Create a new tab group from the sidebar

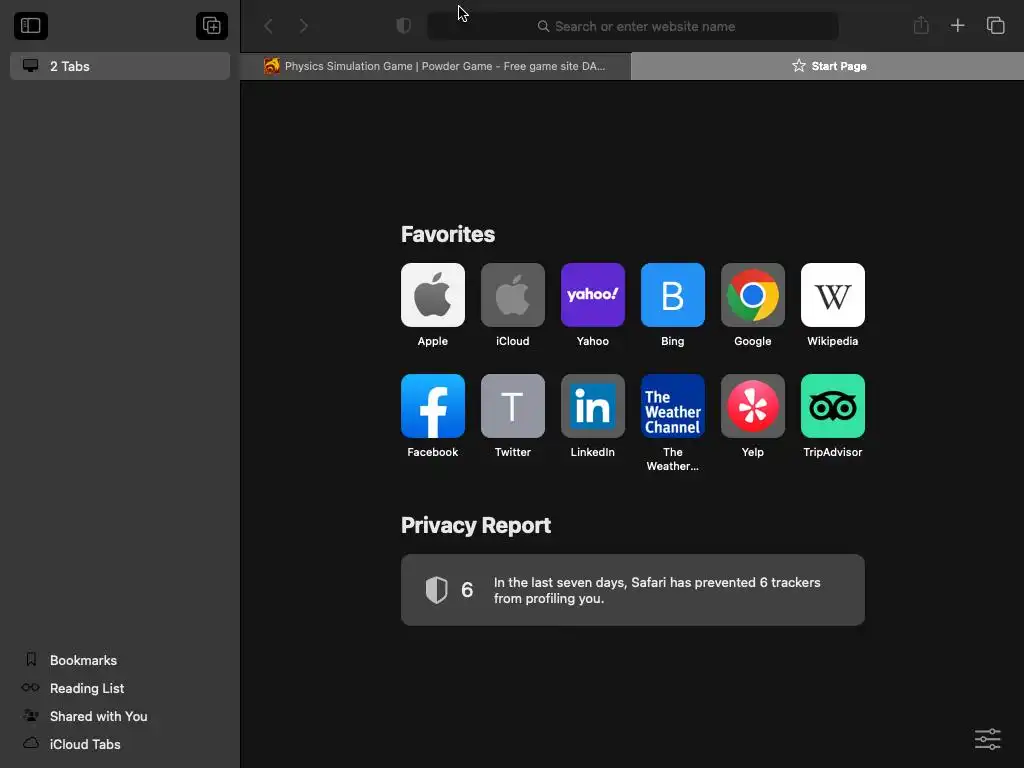[x=212, y=26]
